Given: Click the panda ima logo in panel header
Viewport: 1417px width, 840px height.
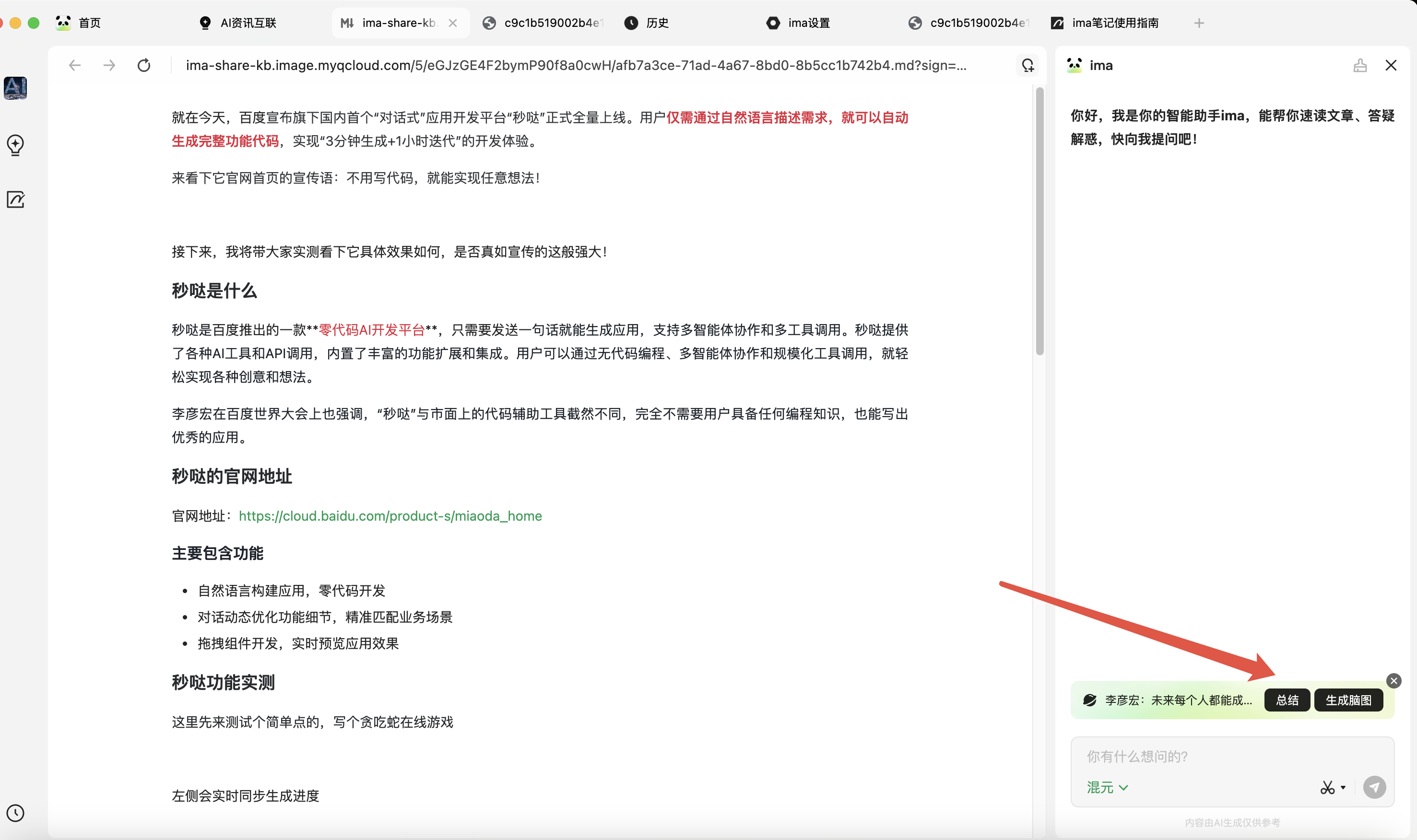Looking at the screenshot, I should pos(1074,66).
